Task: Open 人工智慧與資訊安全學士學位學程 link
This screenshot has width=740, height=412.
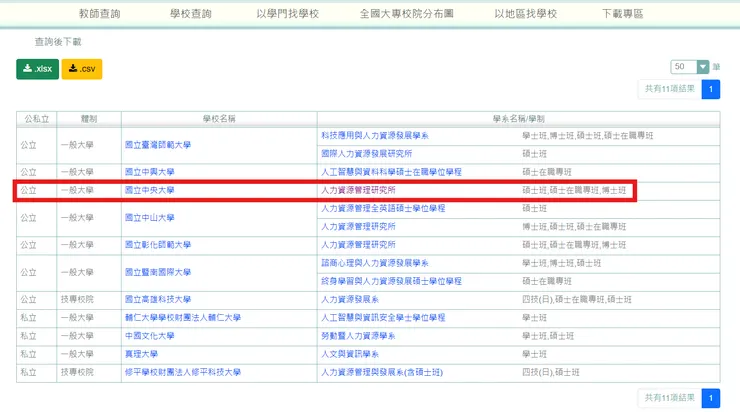Action: click(383, 318)
